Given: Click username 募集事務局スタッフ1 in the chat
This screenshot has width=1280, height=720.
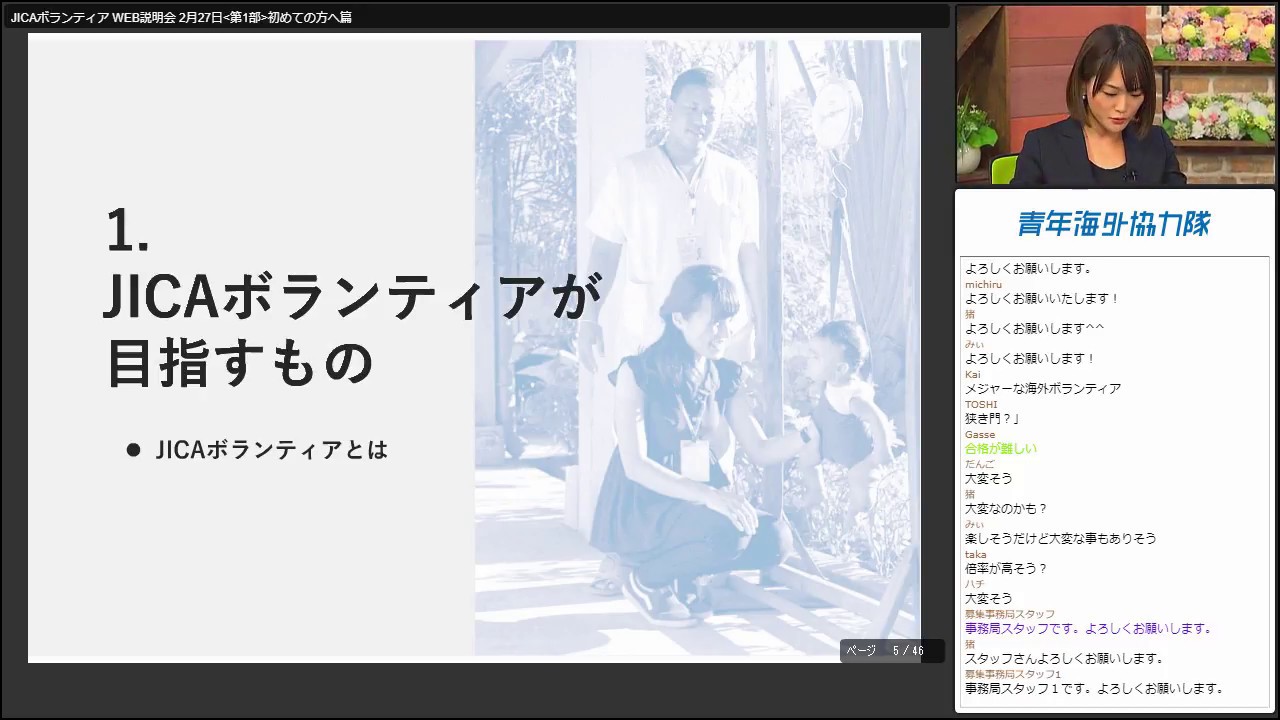Looking at the screenshot, I should 1013,674.
